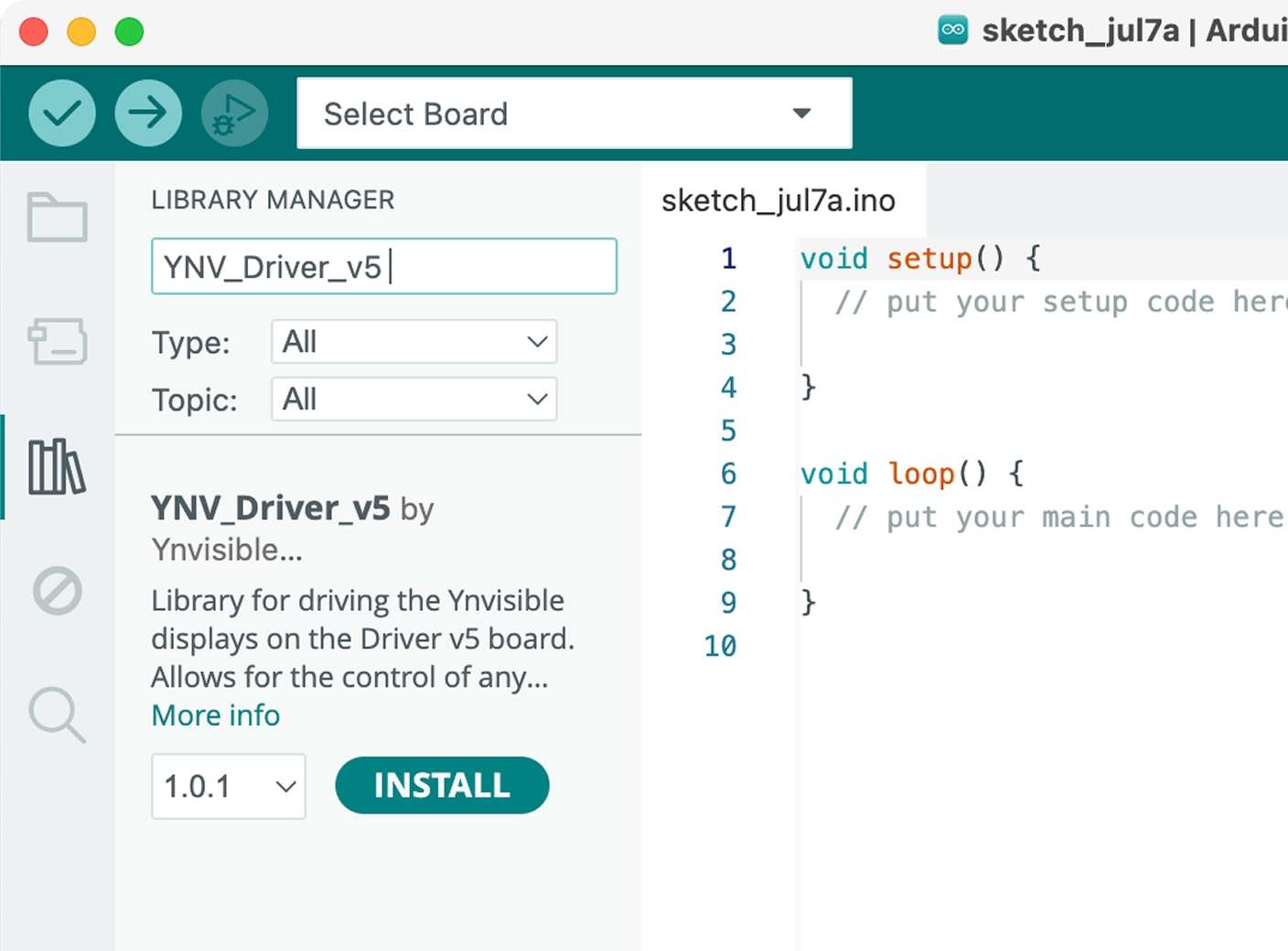Click the closing brace on line 4
Screen dimensions: 1288x951
tap(808, 387)
